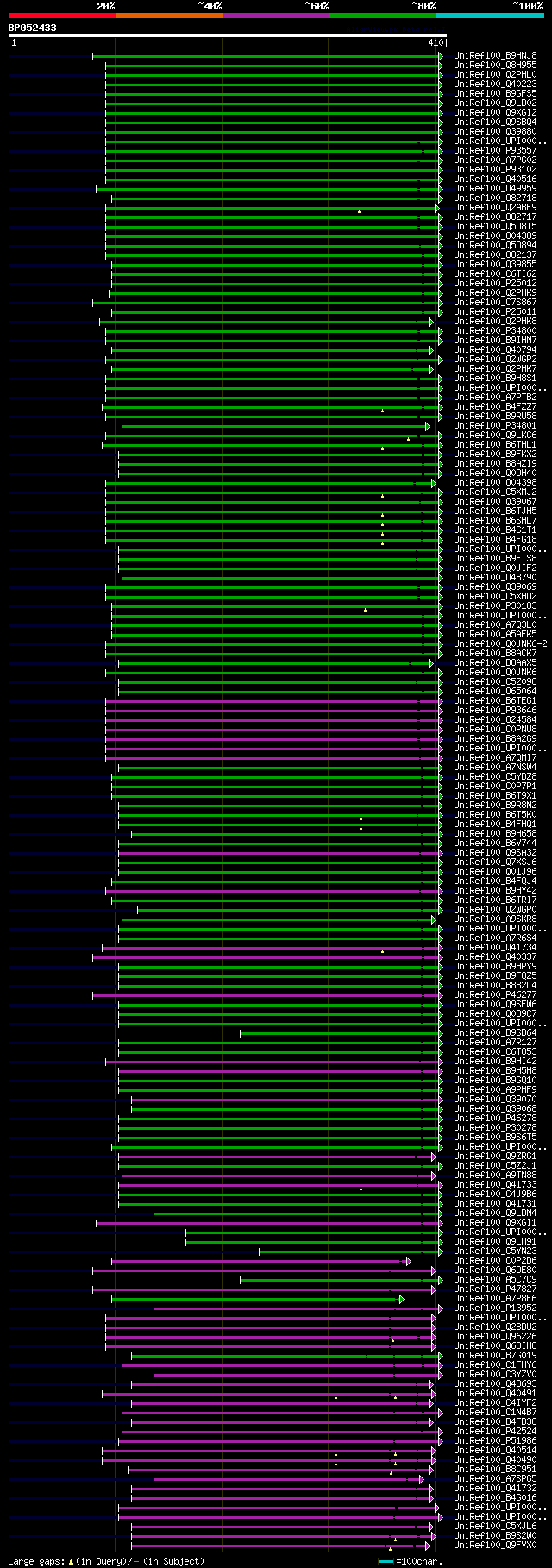This screenshot has height=1568, width=552.
Task: Click the UniRef100_P93557 label
Action: point(495,151)
